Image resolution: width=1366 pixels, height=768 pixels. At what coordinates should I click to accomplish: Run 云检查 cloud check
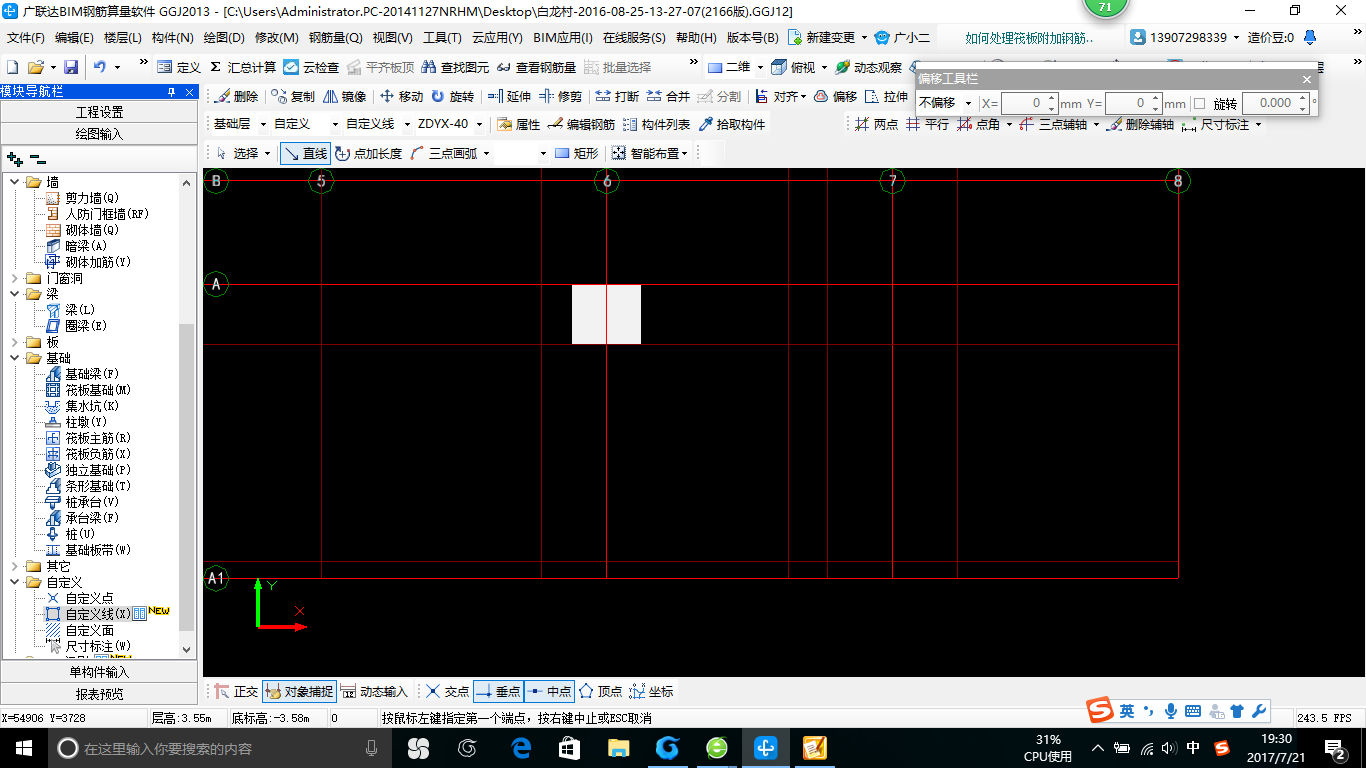[311, 67]
